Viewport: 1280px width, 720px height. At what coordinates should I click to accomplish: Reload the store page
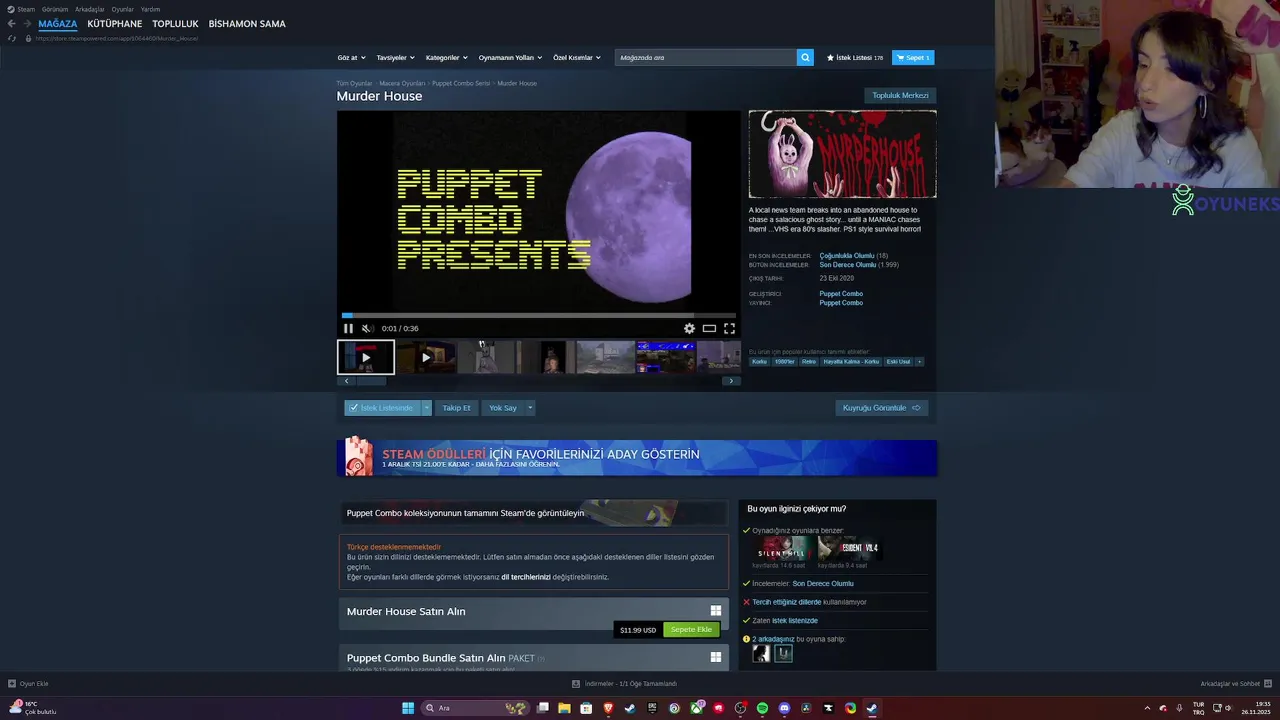pyautogui.click(x=12, y=38)
